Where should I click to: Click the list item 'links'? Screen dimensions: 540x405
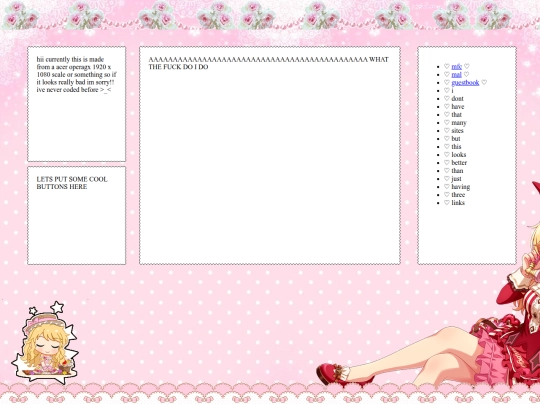coord(458,202)
